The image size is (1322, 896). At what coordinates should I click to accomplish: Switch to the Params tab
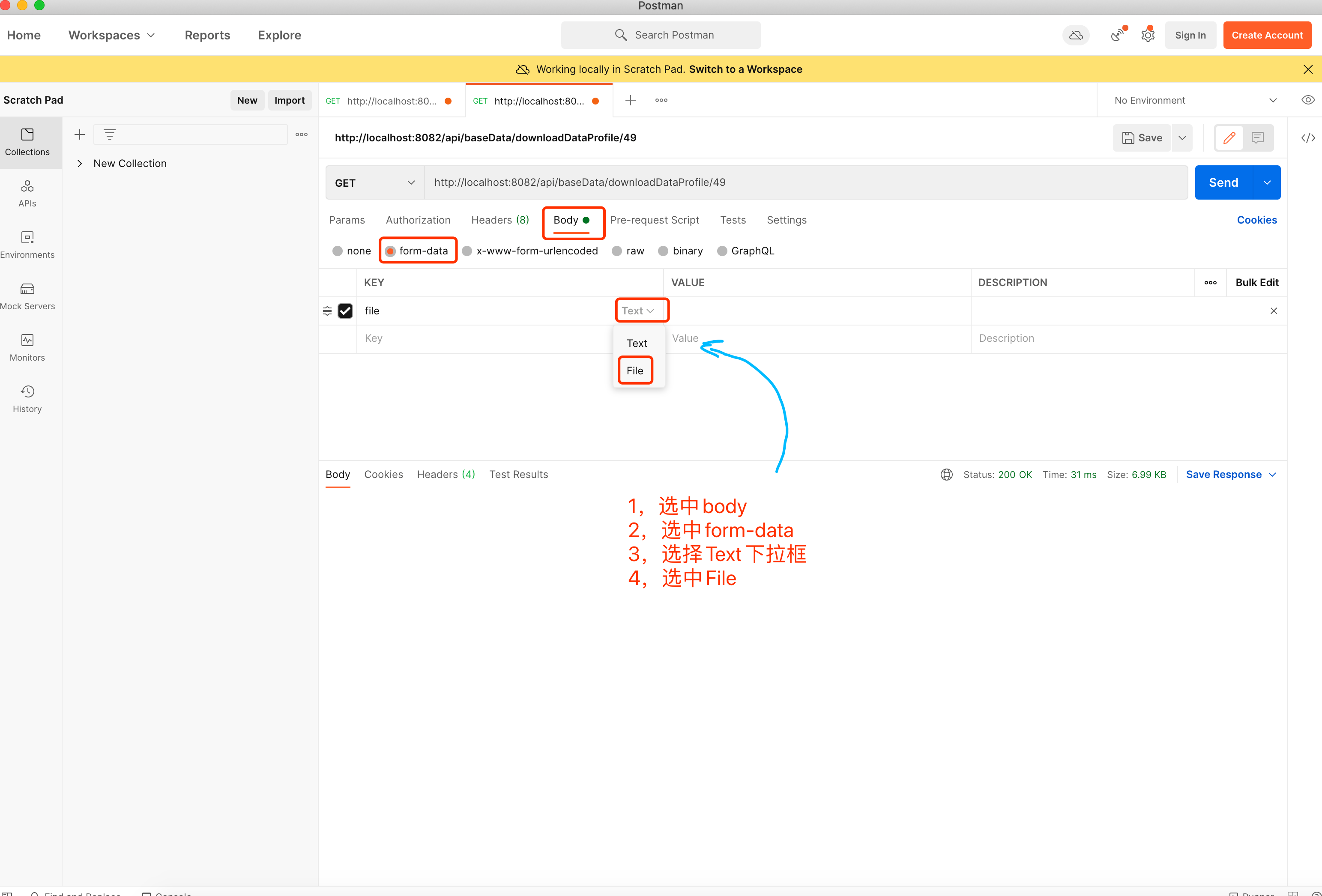(x=347, y=220)
